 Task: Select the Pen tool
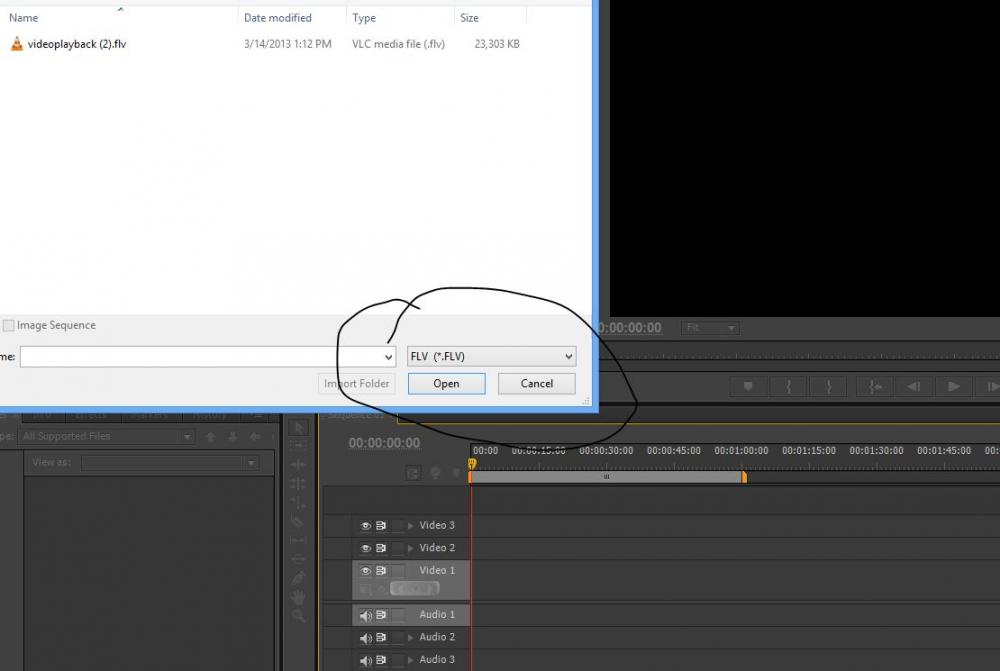click(x=298, y=578)
